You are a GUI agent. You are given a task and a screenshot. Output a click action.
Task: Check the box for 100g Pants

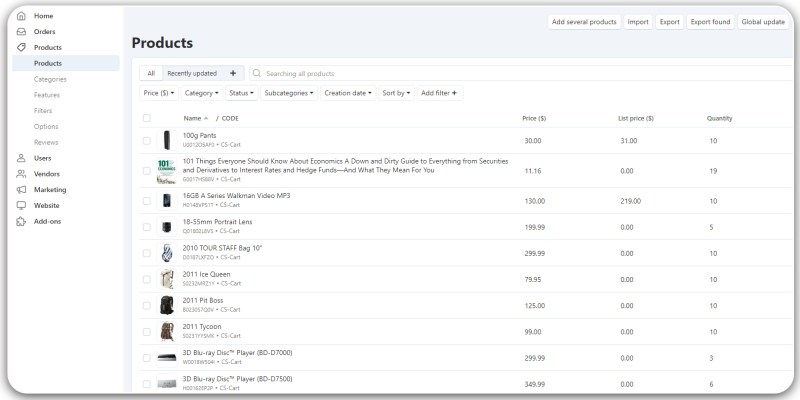click(147, 140)
